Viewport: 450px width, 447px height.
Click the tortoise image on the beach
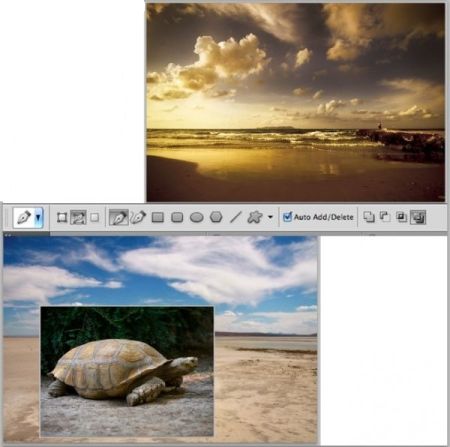click(x=127, y=371)
